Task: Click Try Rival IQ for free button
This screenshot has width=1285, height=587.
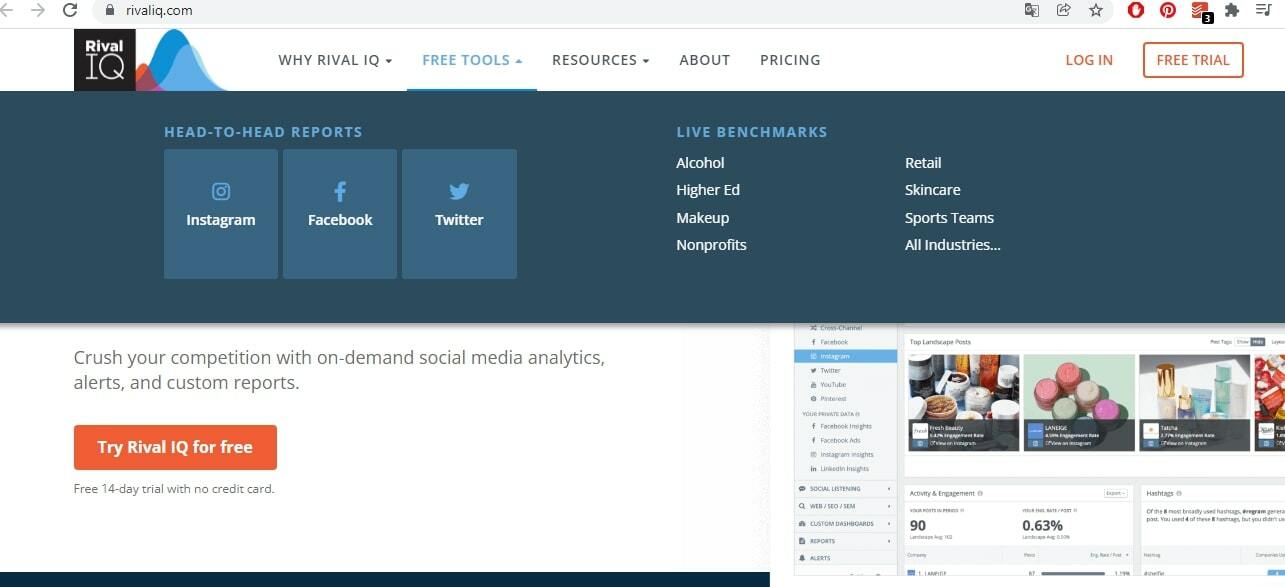Action: (175, 447)
